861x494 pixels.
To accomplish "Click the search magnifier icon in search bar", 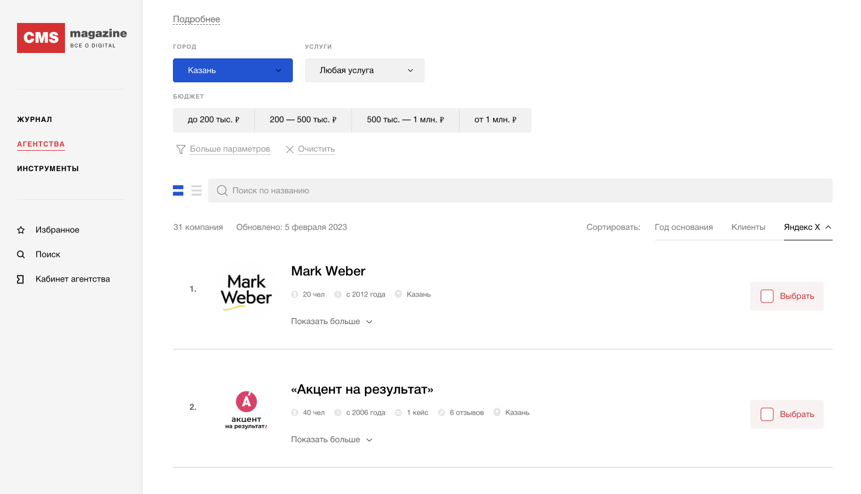I will [x=222, y=190].
